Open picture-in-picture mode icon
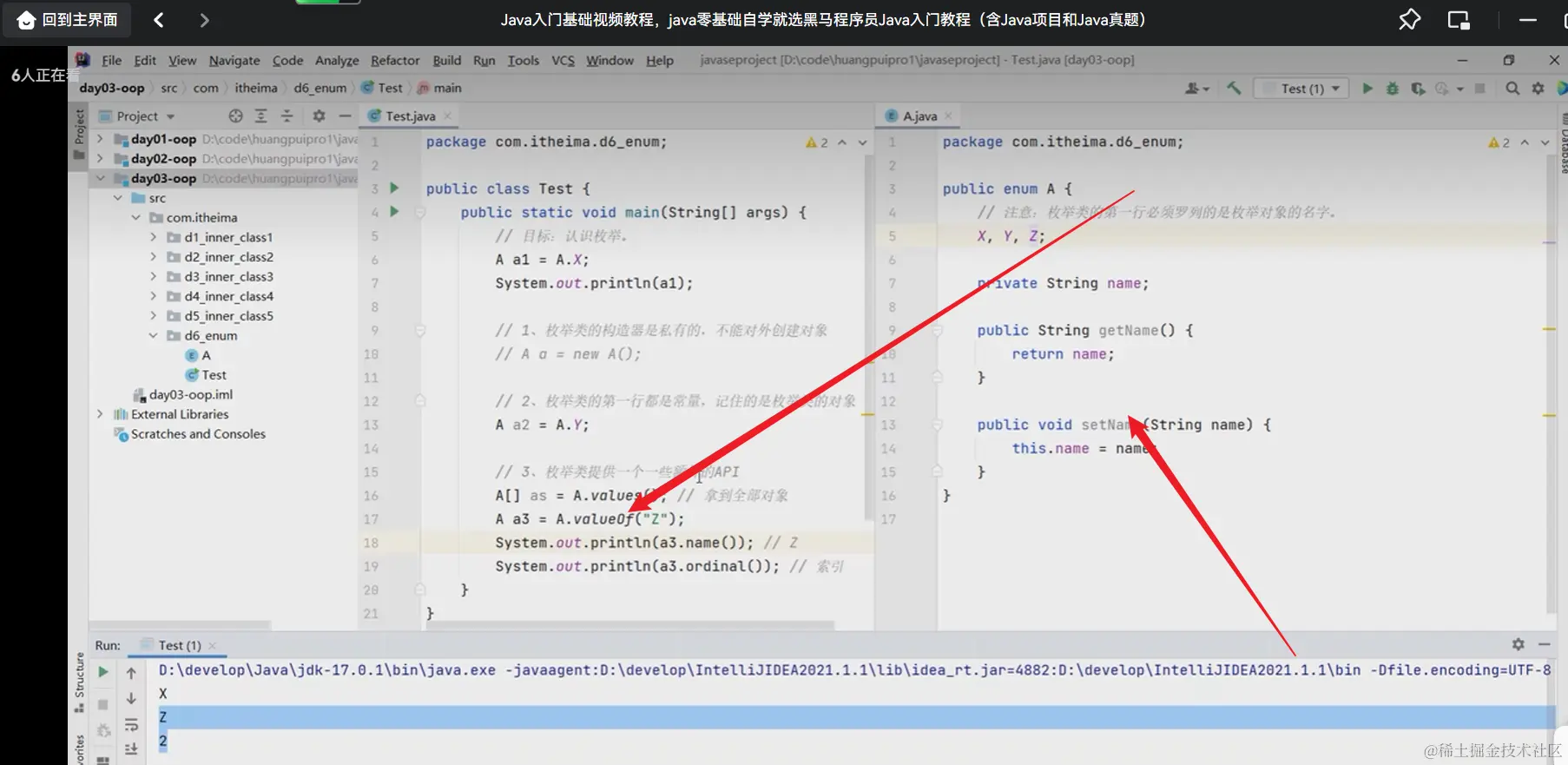Screen dimensions: 1568x765 [x=1459, y=20]
